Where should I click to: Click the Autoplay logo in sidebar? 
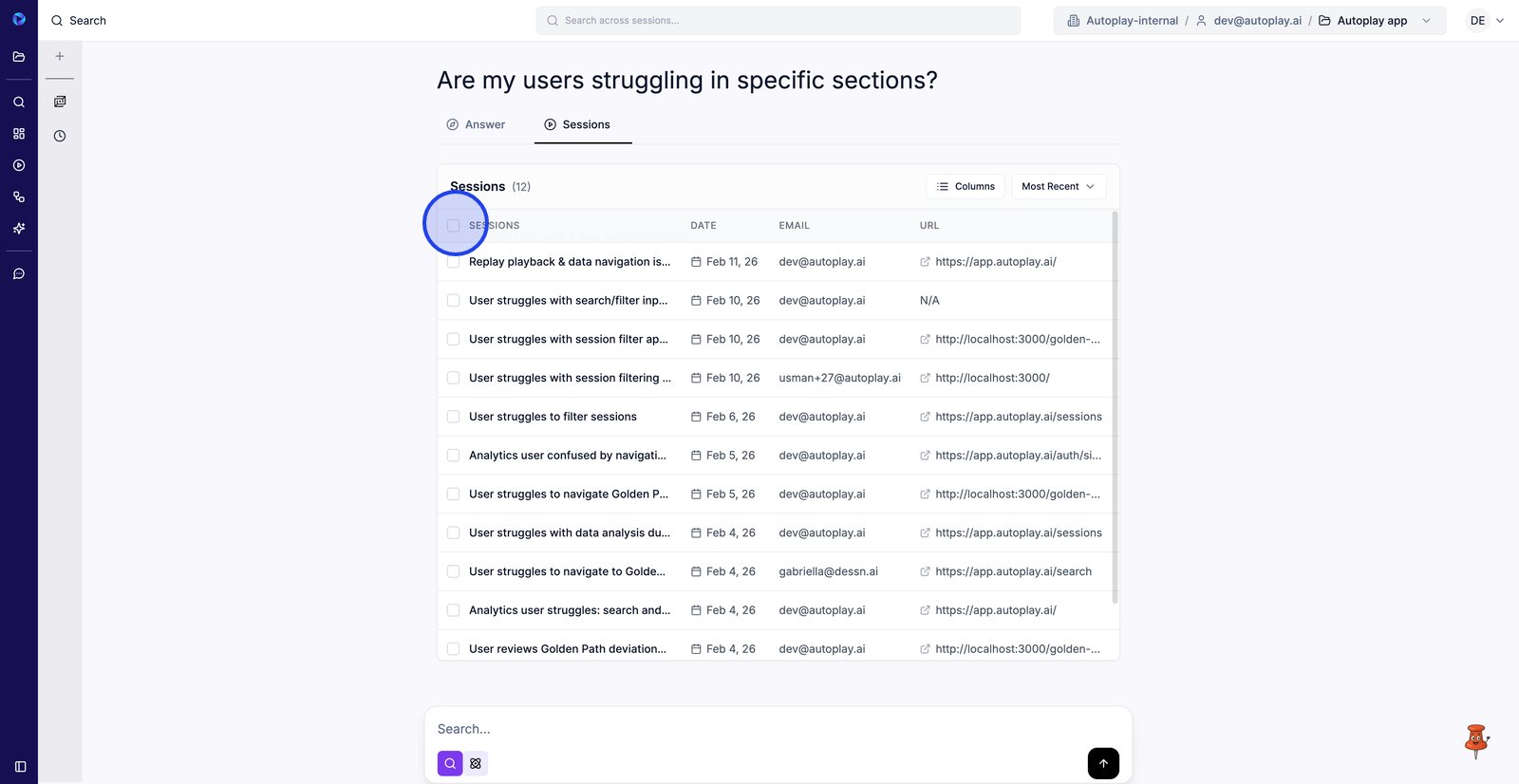point(19,19)
